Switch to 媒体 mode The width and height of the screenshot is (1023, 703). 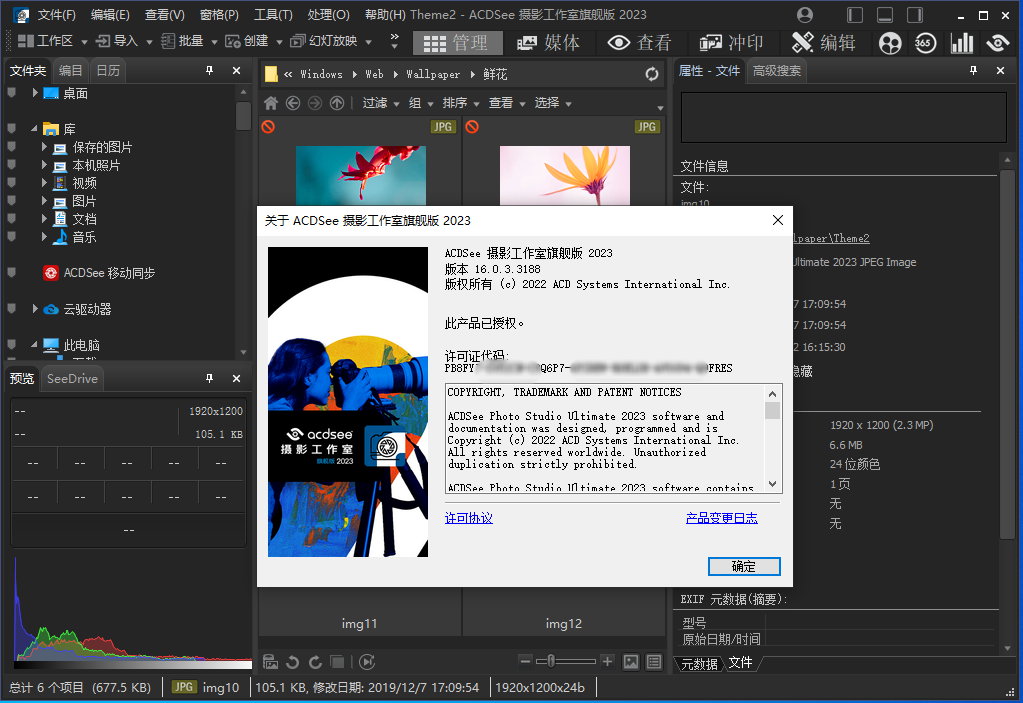(x=548, y=43)
